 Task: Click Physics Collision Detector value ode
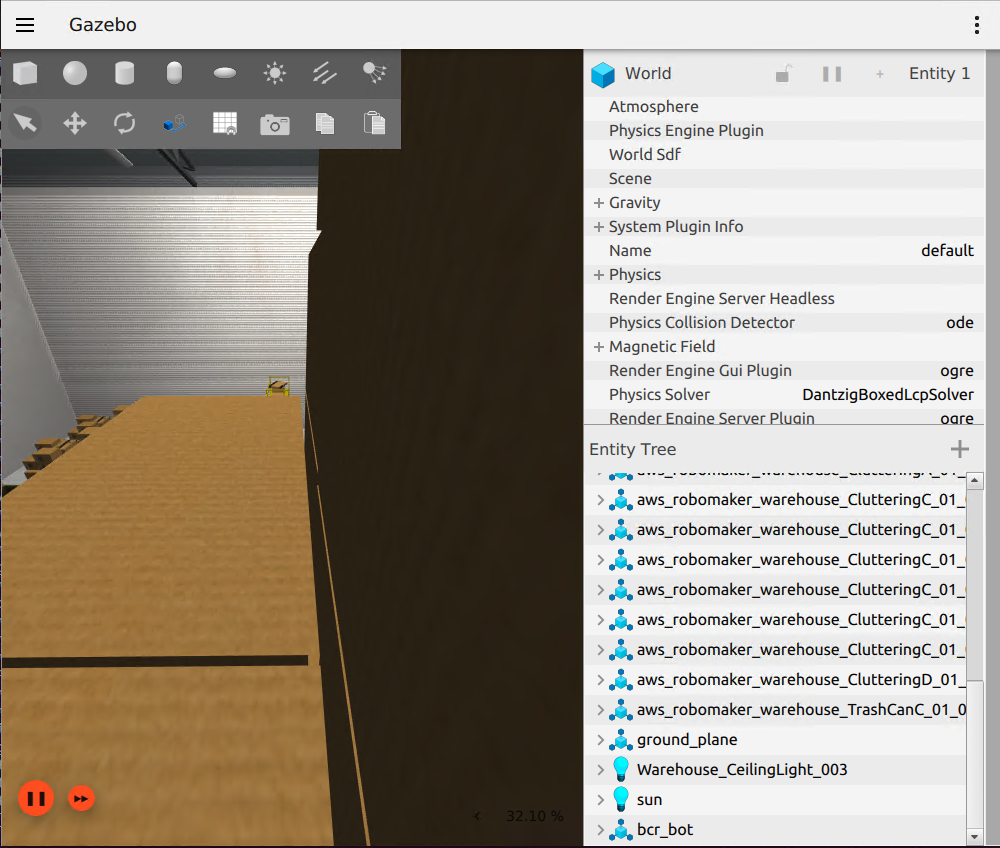click(x=960, y=323)
